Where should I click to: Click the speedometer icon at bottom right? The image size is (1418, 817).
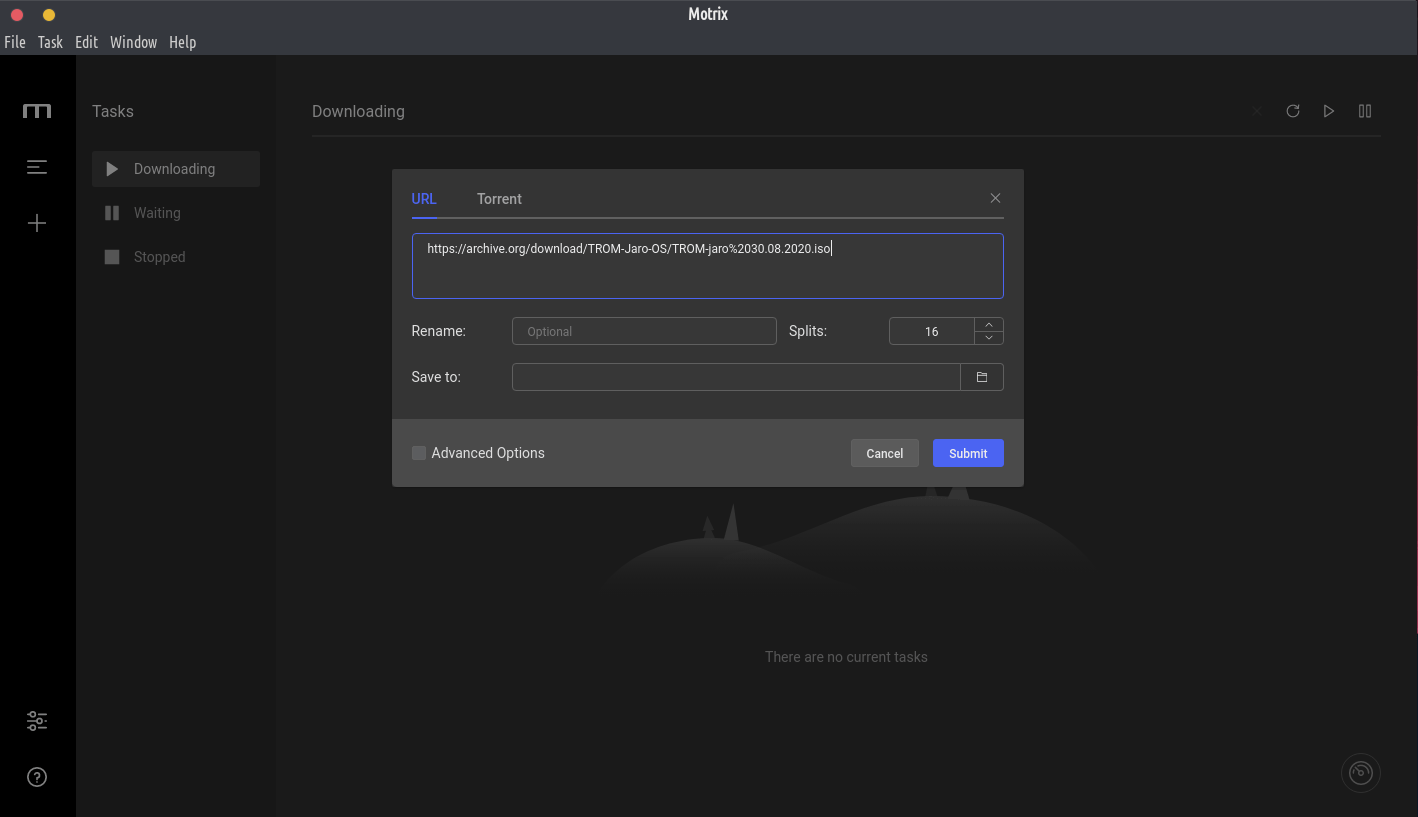(x=1360, y=773)
